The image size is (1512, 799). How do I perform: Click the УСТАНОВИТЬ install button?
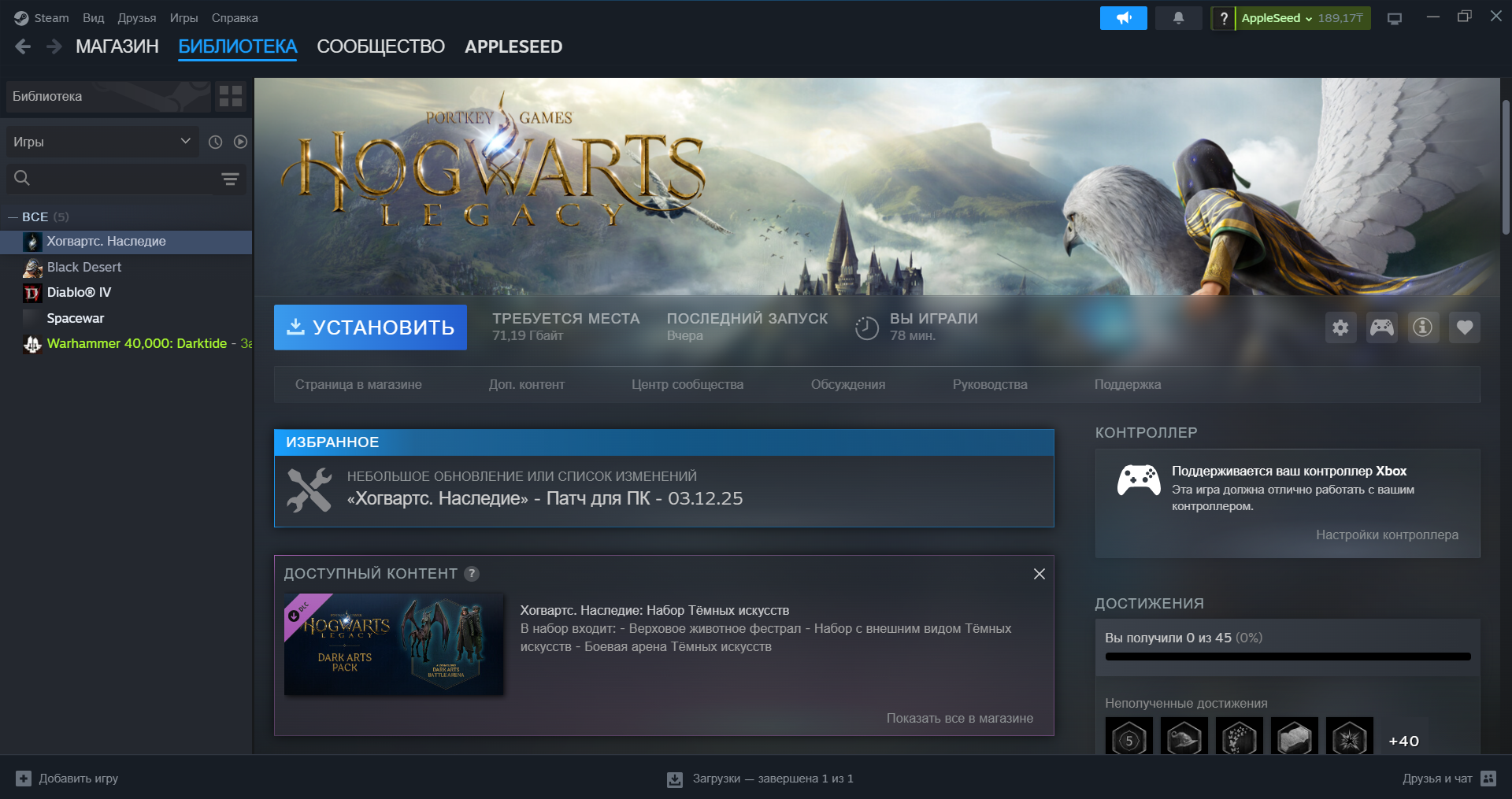coord(370,327)
